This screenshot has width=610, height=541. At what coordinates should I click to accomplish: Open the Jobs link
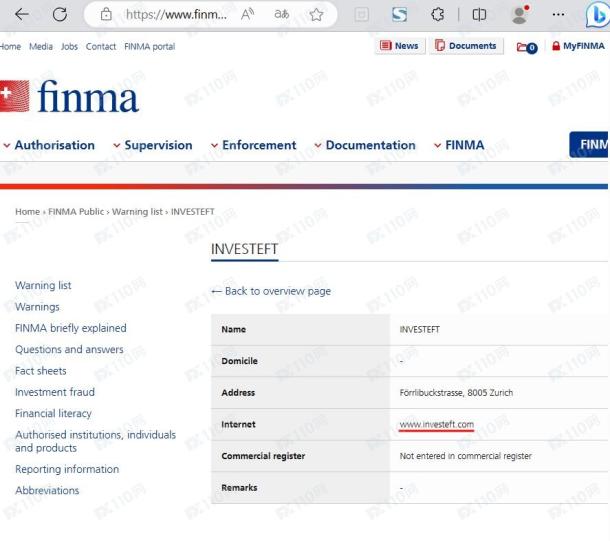coord(69,47)
